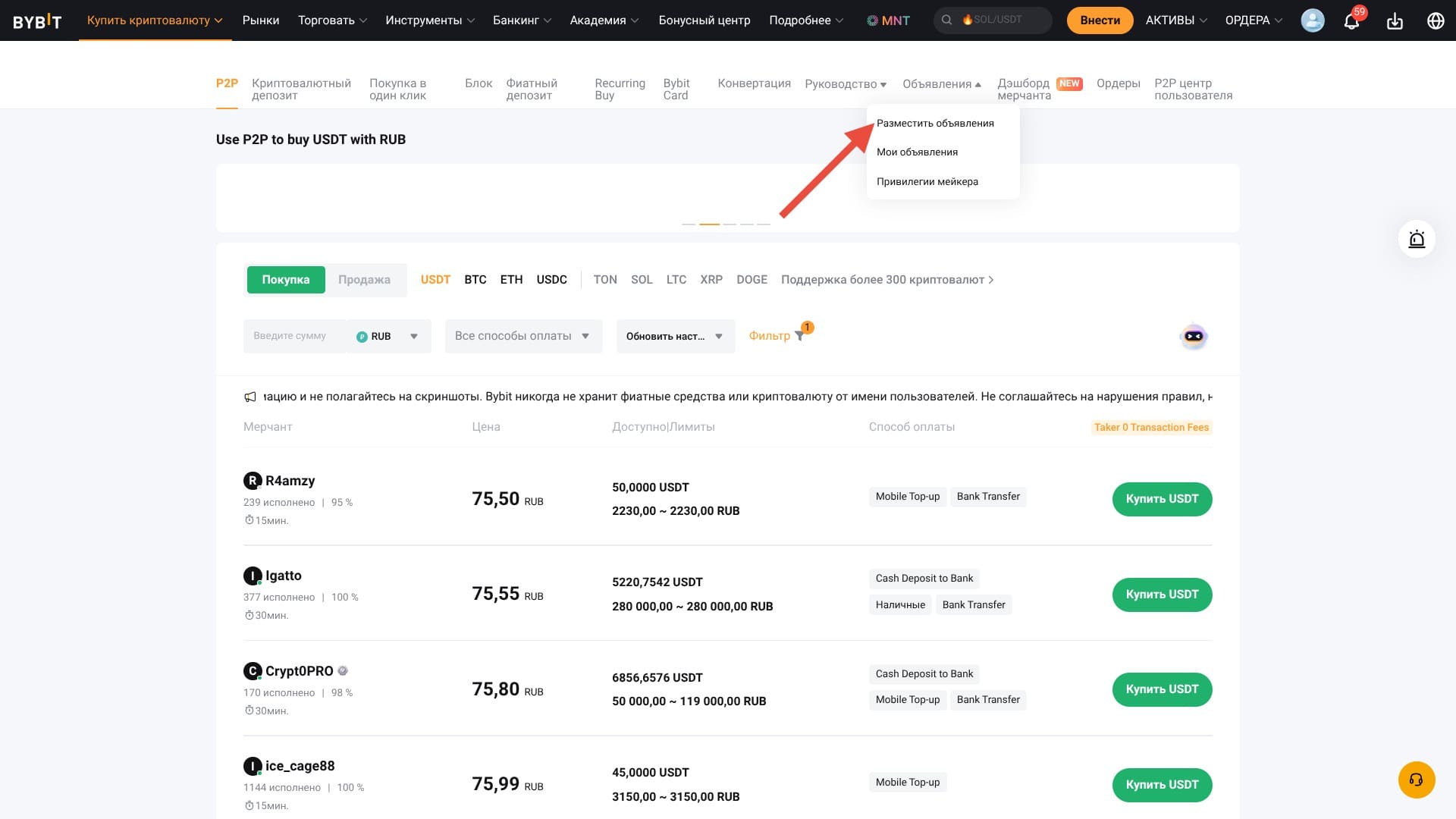Switch to Продажа toggle
The image size is (1456, 819).
point(364,280)
